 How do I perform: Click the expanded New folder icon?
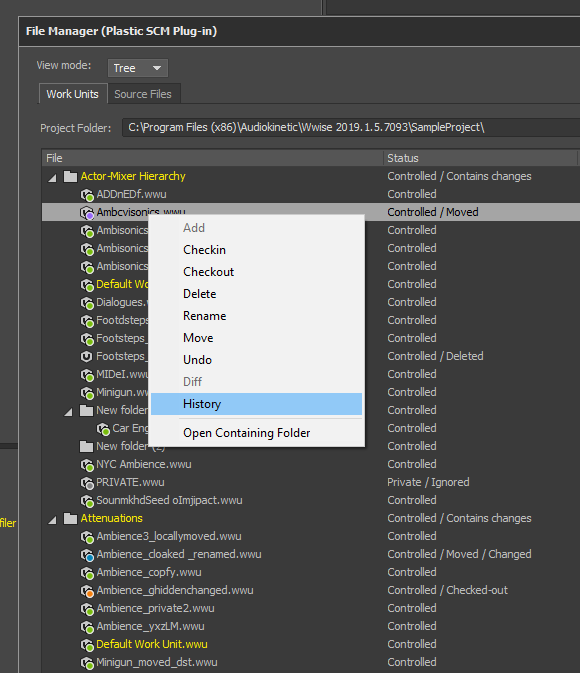86,410
